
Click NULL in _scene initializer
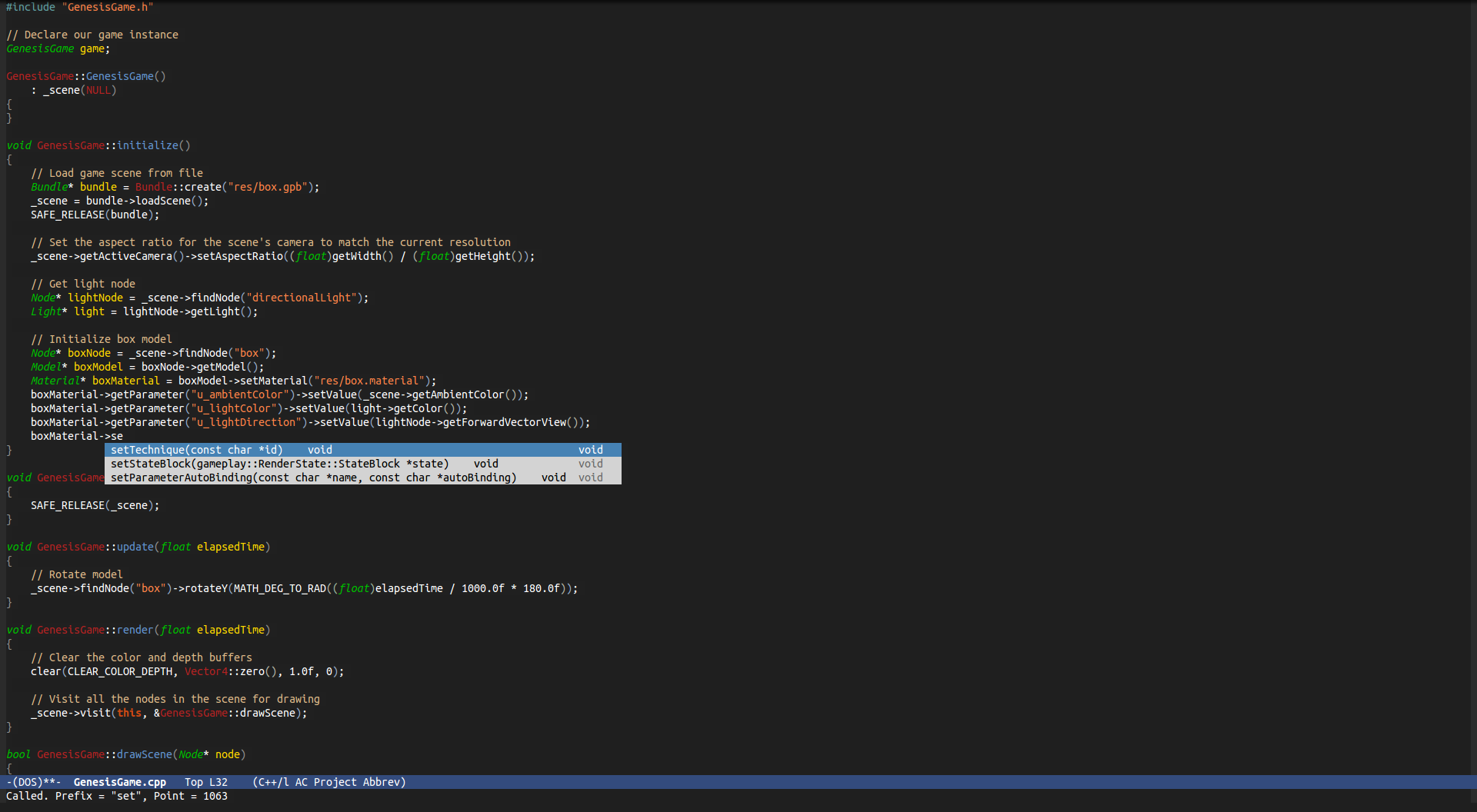(98, 90)
